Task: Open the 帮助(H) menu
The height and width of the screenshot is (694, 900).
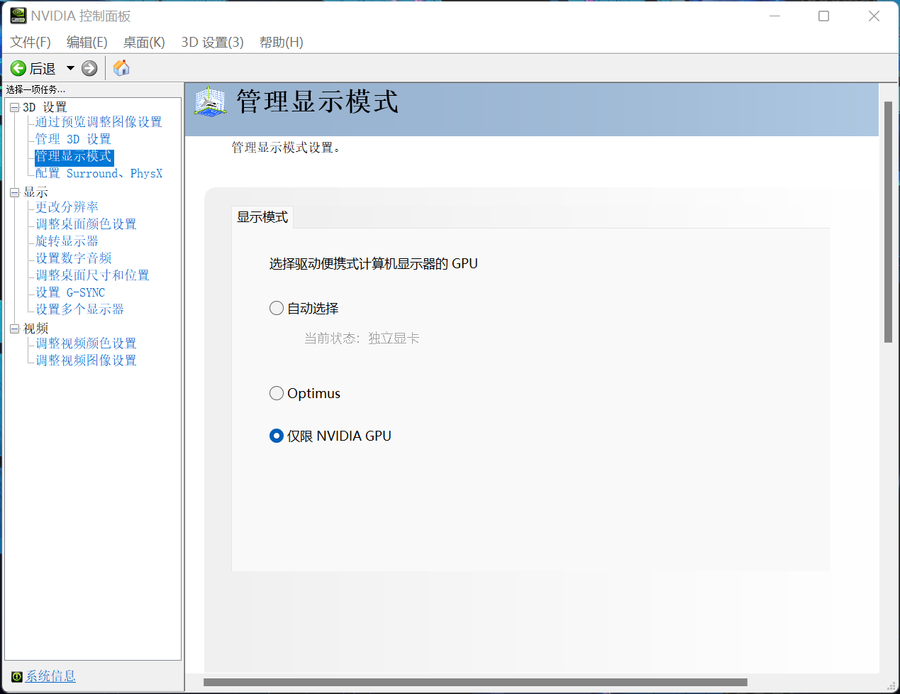Action: (x=281, y=42)
